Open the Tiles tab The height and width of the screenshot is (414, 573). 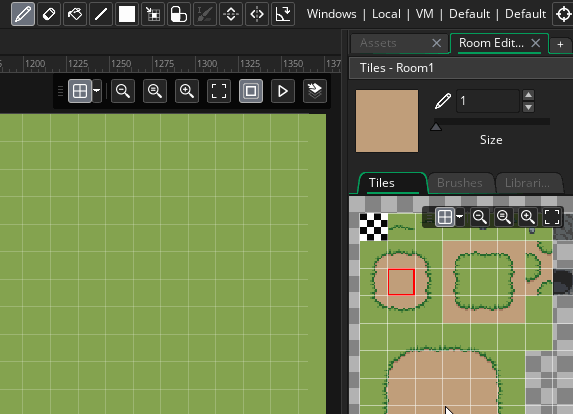coord(392,183)
